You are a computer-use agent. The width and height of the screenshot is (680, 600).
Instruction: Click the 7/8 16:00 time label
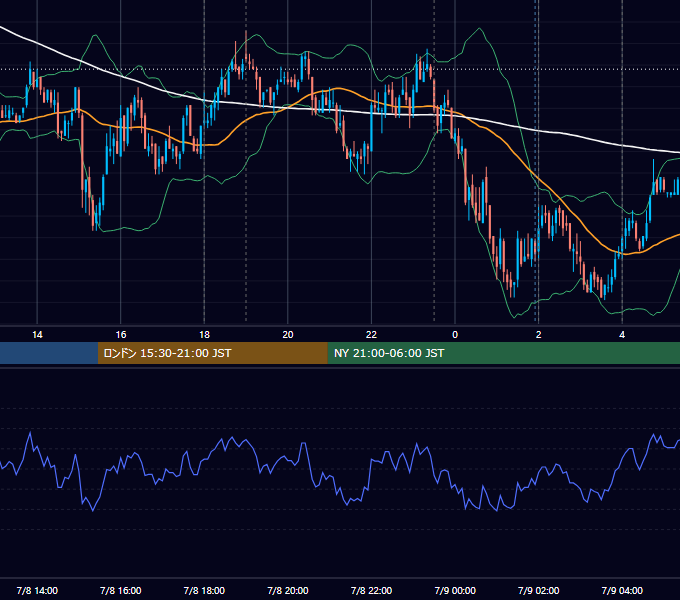tap(121, 590)
